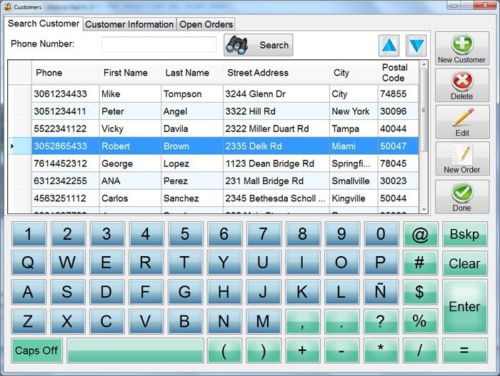
Task: Click the Done checkmark button
Action: click(462, 197)
